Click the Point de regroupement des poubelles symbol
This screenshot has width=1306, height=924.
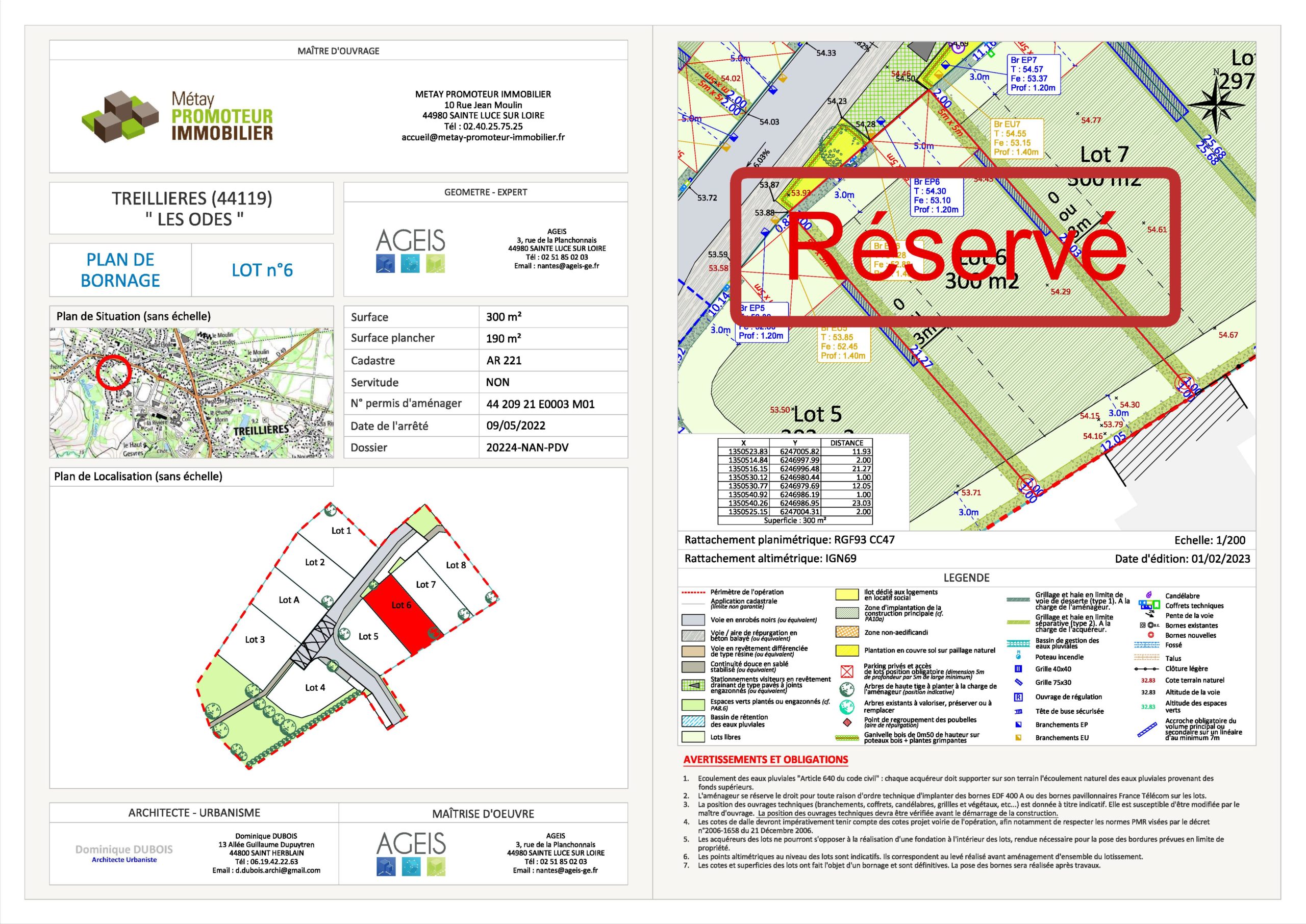tap(847, 722)
